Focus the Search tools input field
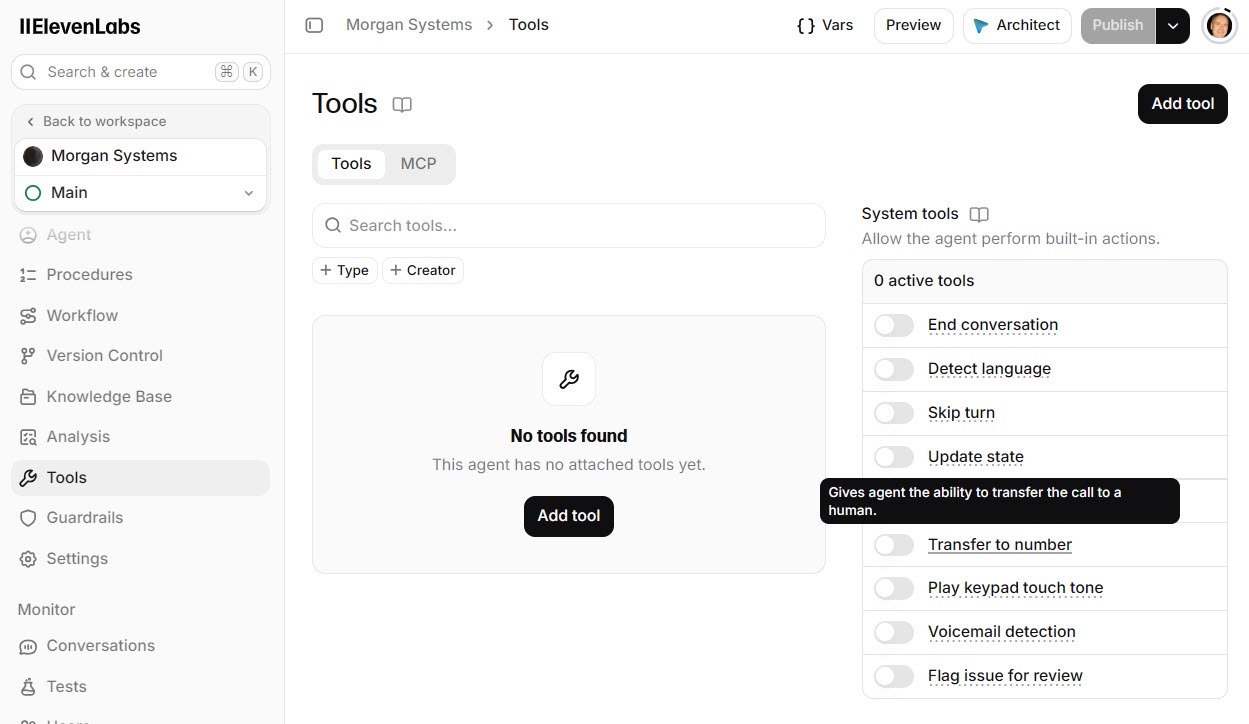The width and height of the screenshot is (1249, 724). tap(569, 226)
